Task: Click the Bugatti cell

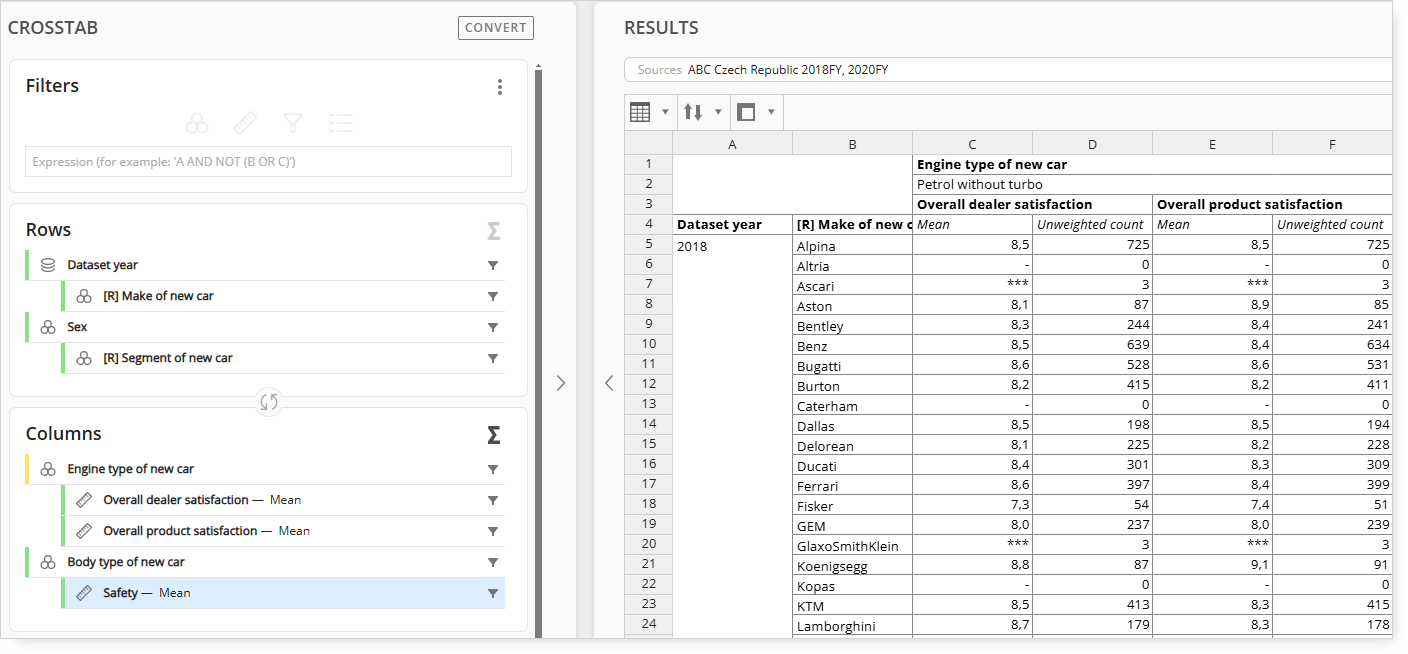Action: point(852,365)
